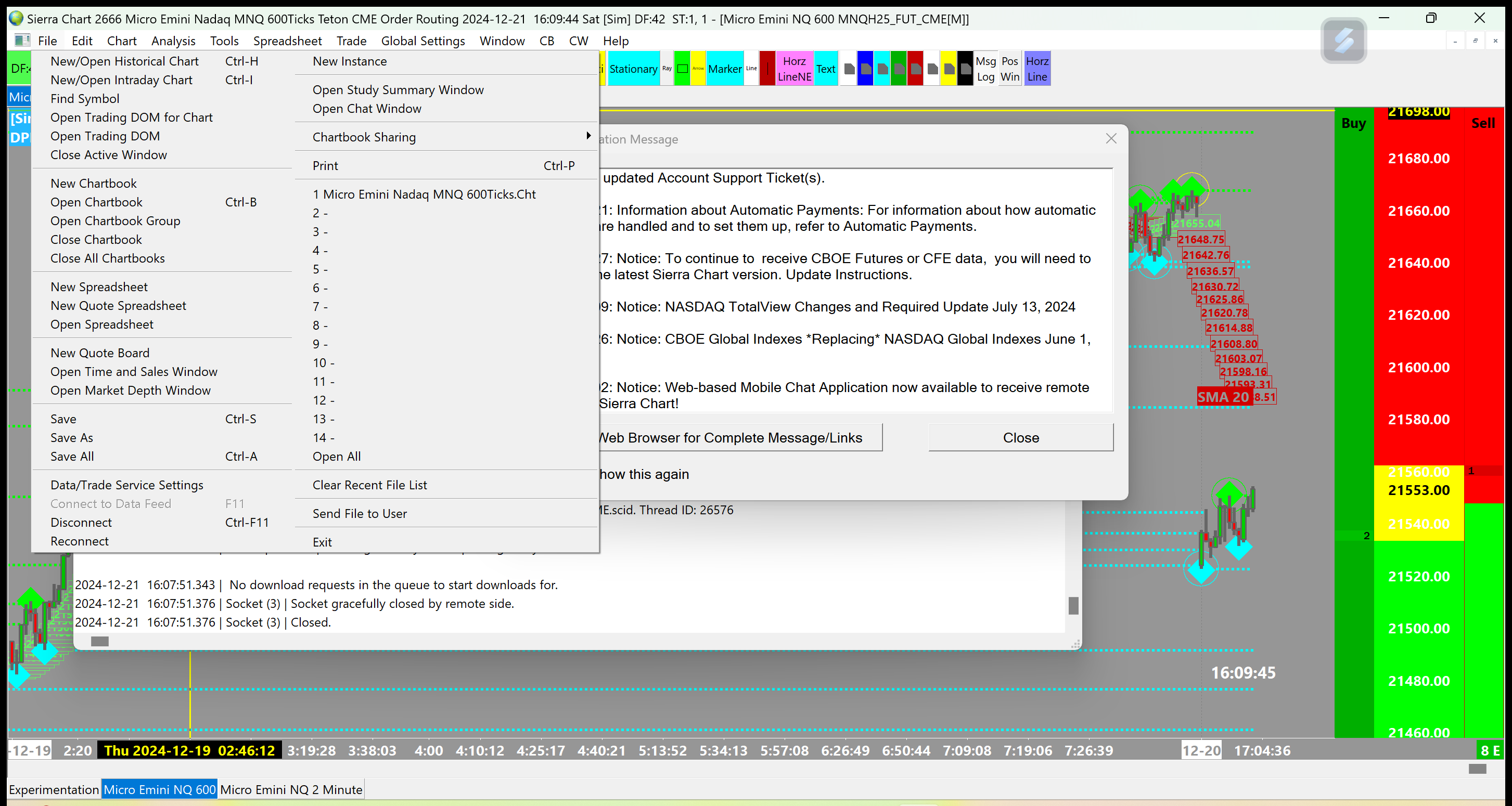The height and width of the screenshot is (806, 1512).
Task: Switch to the Experimentation chart tab
Action: pos(54,789)
